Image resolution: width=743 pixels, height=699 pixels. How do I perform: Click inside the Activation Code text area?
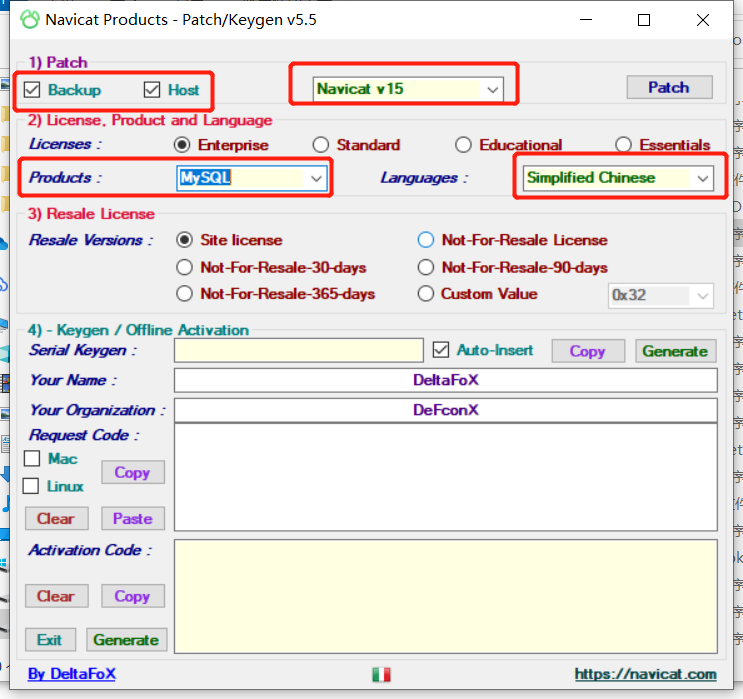(445, 597)
